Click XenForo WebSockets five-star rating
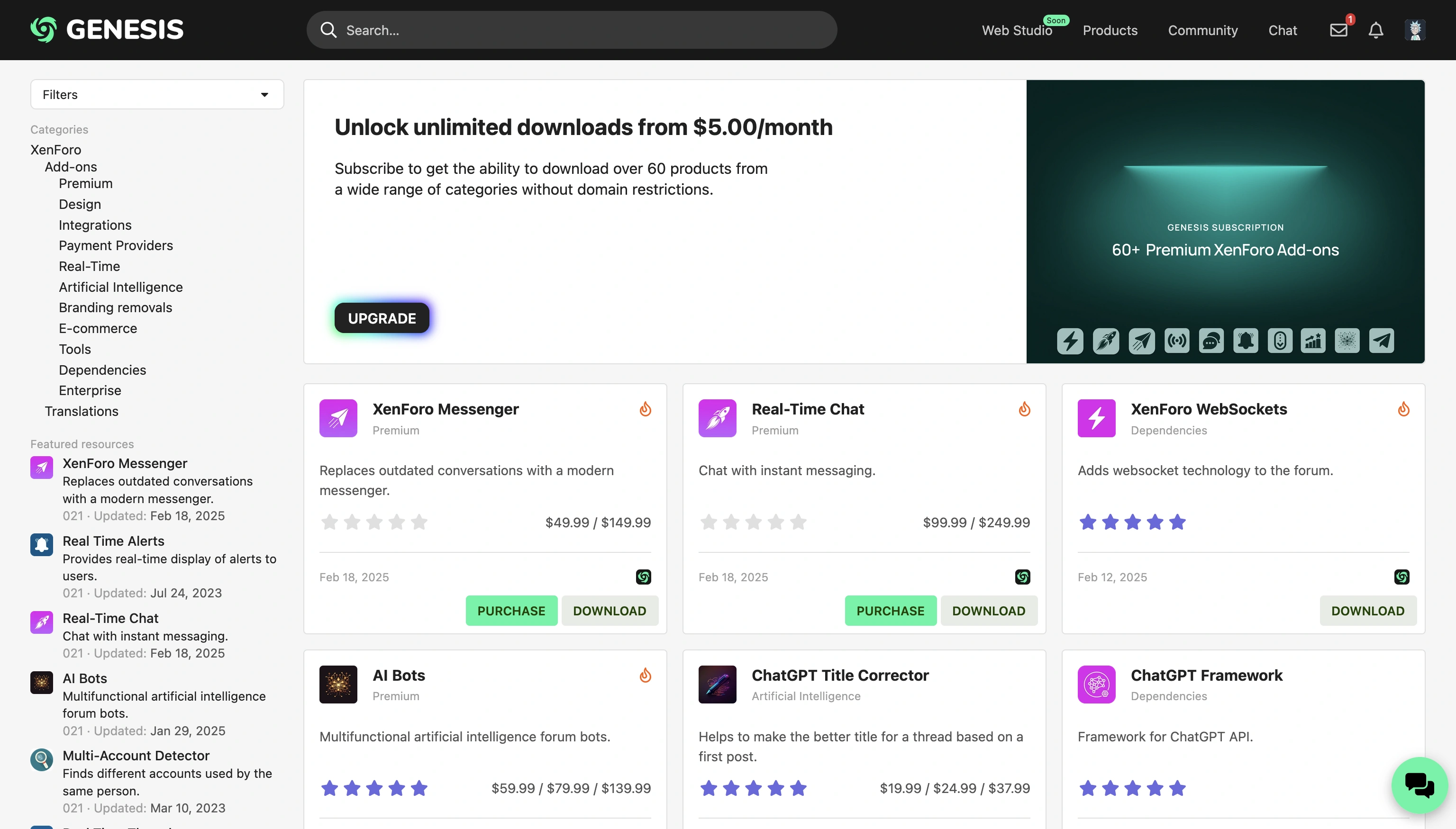The height and width of the screenshot is (829, 1456). coord(1132,522)
